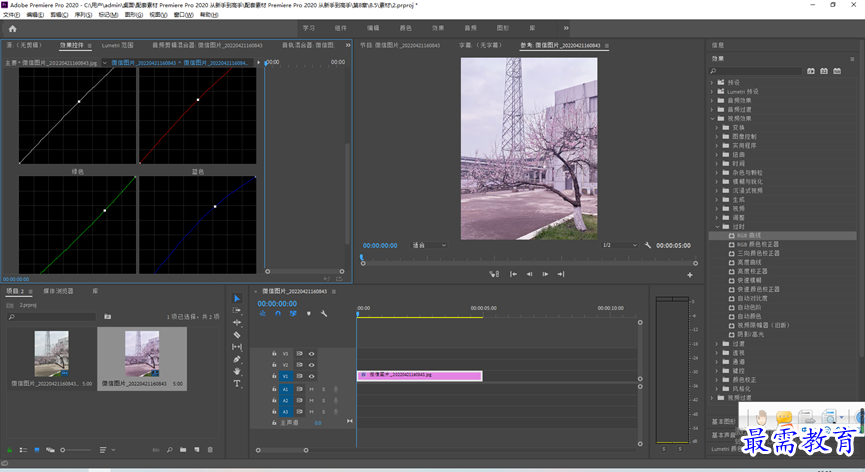Step back one frame in Program Monitor
865x472 pixels.
529,274
